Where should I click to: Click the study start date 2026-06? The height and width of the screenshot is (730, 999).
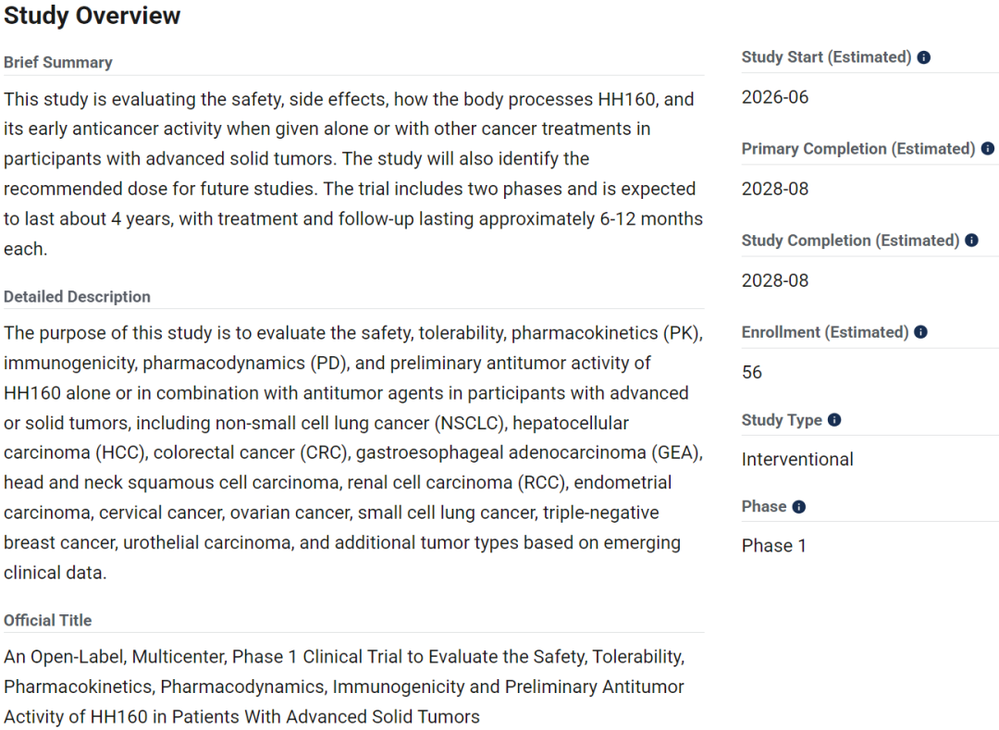click(x=775, y=97)
